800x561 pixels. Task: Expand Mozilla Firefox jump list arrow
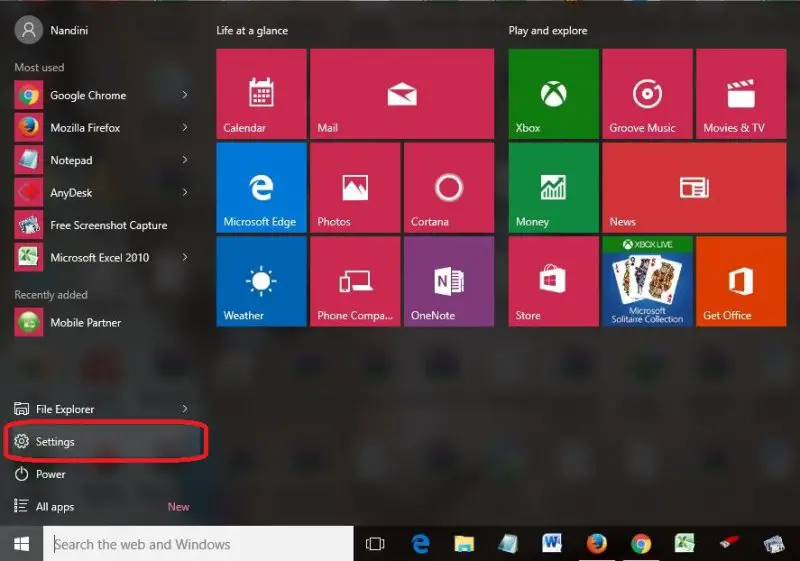(x=185, y=128)
